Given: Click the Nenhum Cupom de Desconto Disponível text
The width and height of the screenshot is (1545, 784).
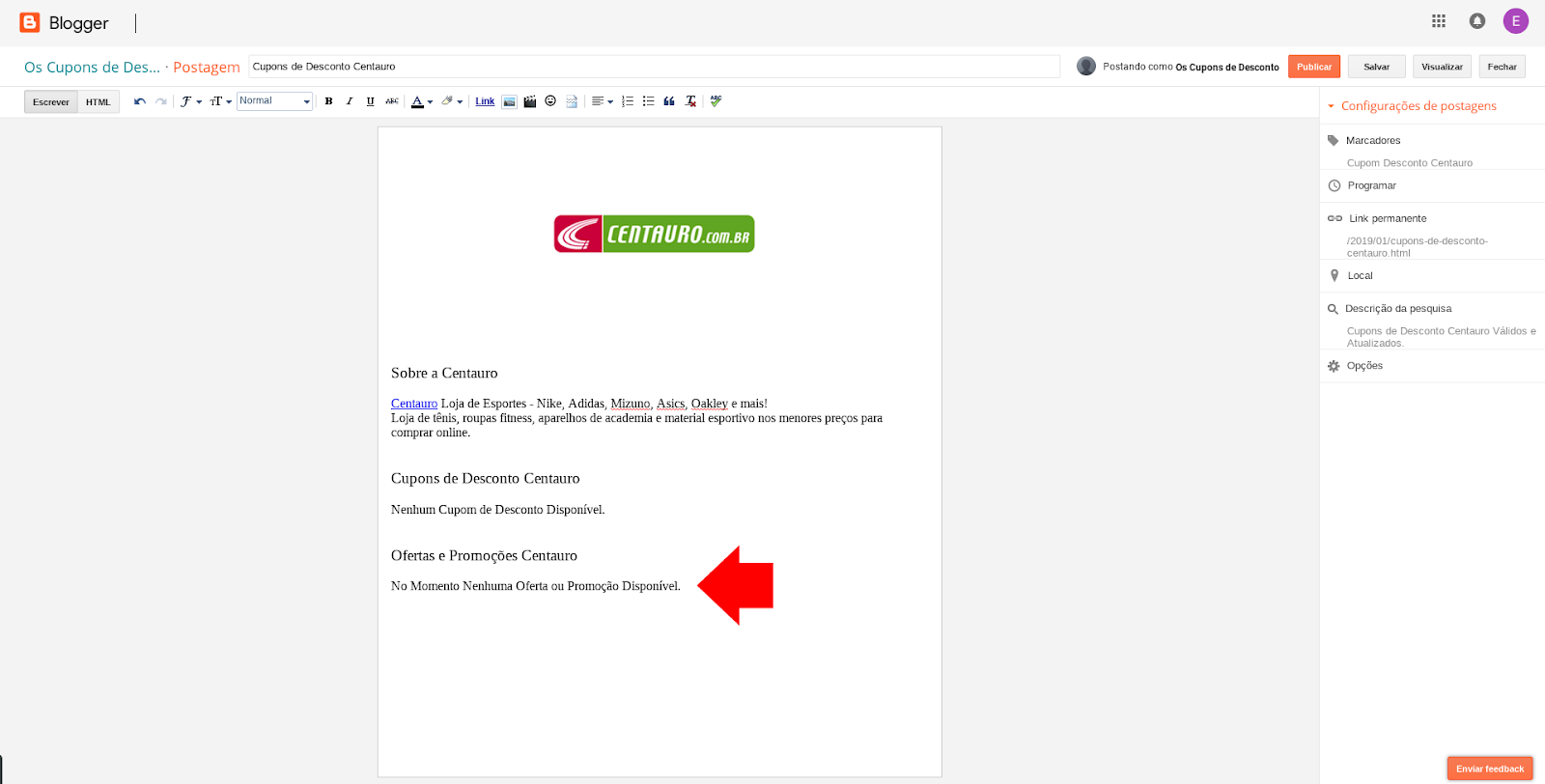Looking at the screenshot, I should (498, 510).
